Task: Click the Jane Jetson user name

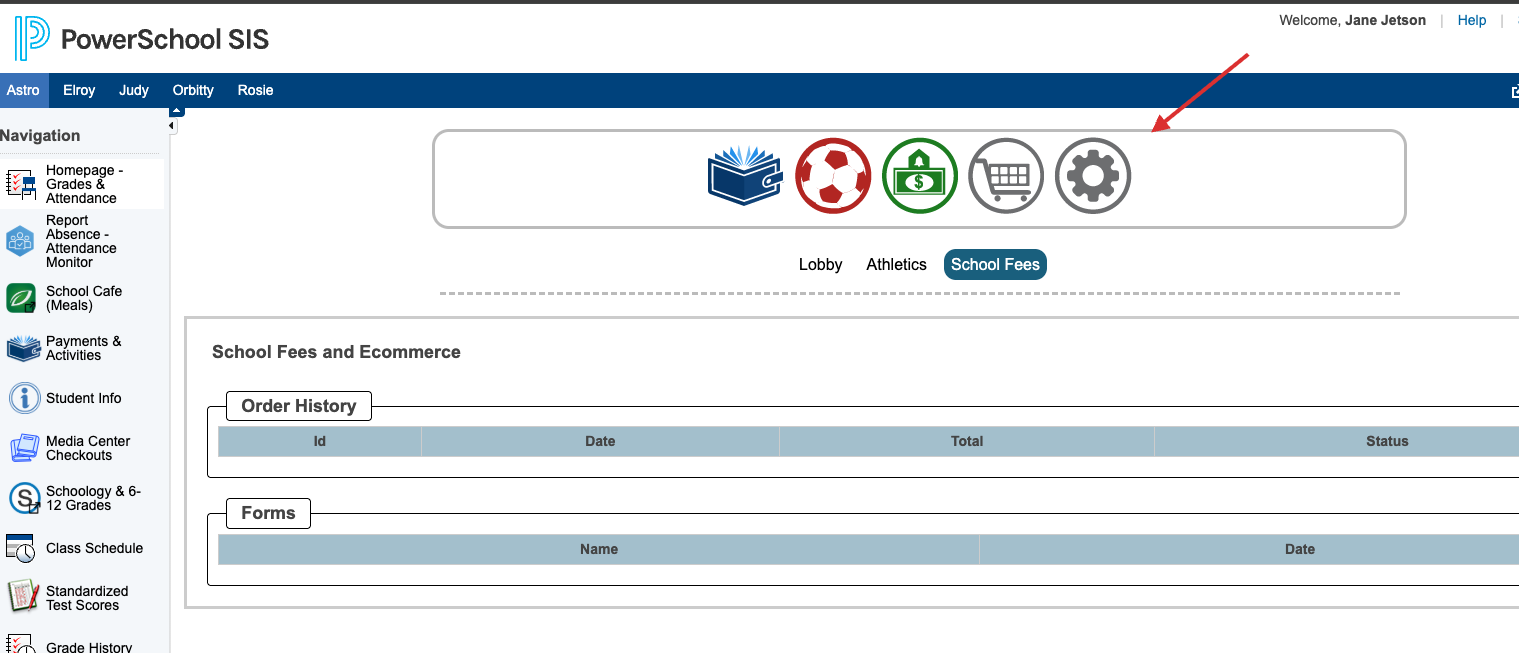Action: pos(1386,20)
